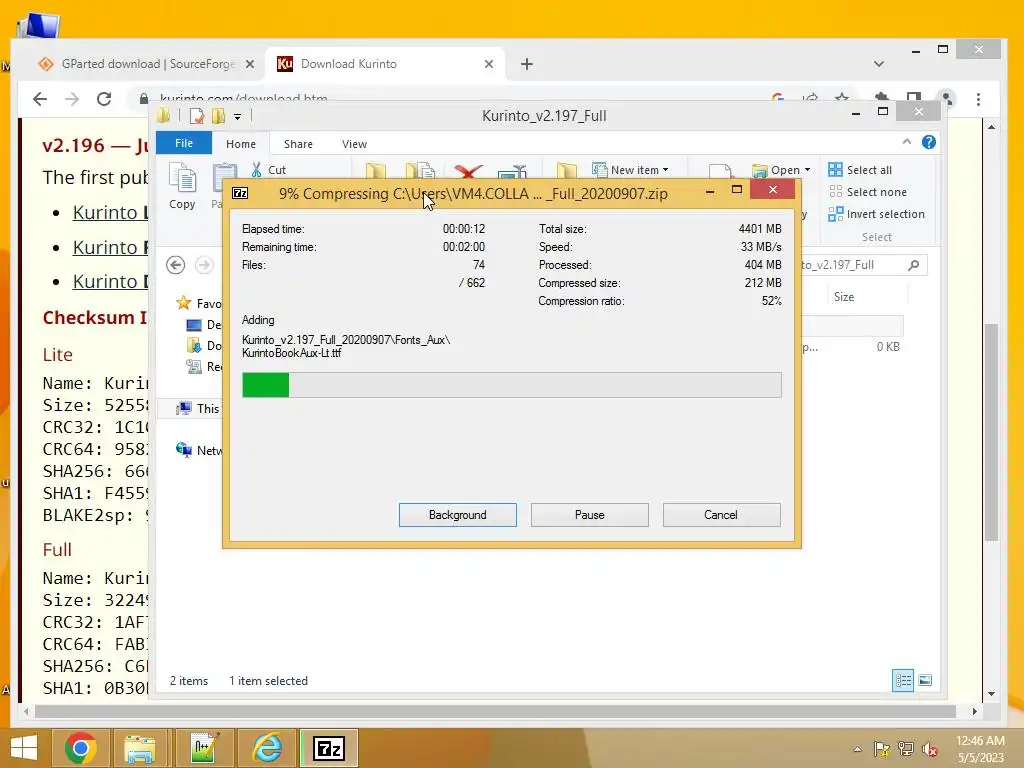Click New folder icon in Quick Access Toolbar

(218, 116)
